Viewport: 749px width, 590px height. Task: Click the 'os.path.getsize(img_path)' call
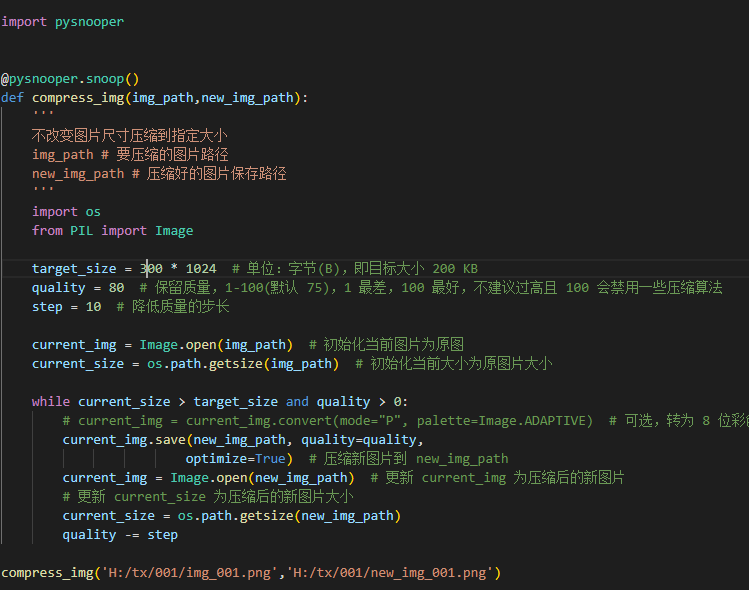(243, 364)
